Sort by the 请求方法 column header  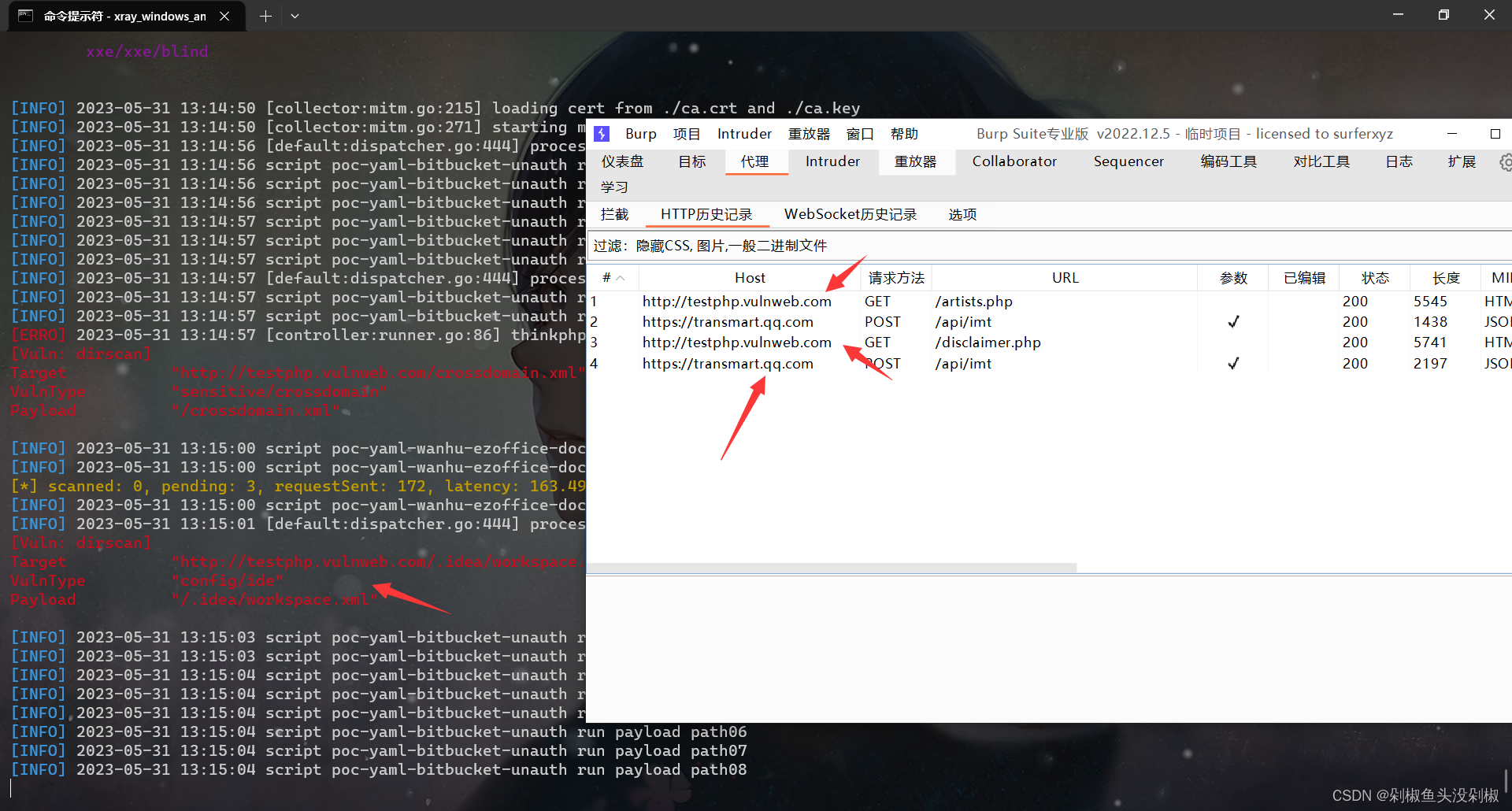coord(896,278)
